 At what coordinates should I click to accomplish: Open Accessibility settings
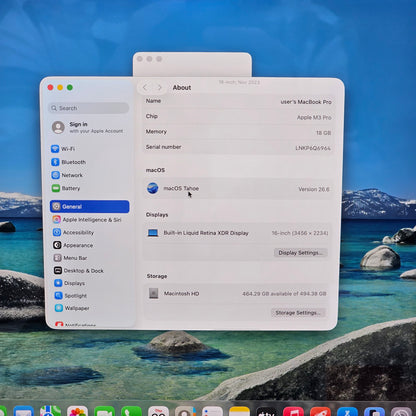[73, 232]
